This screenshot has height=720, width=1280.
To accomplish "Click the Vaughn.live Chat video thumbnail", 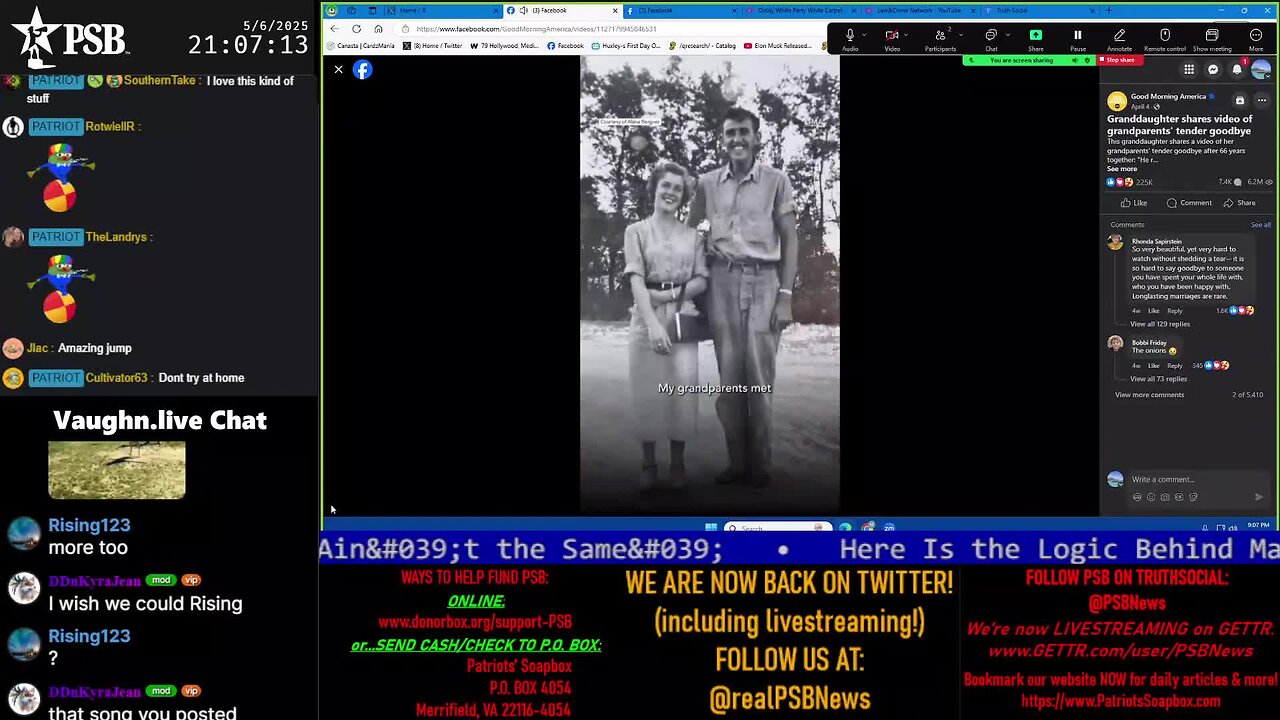I will (117, 470).
